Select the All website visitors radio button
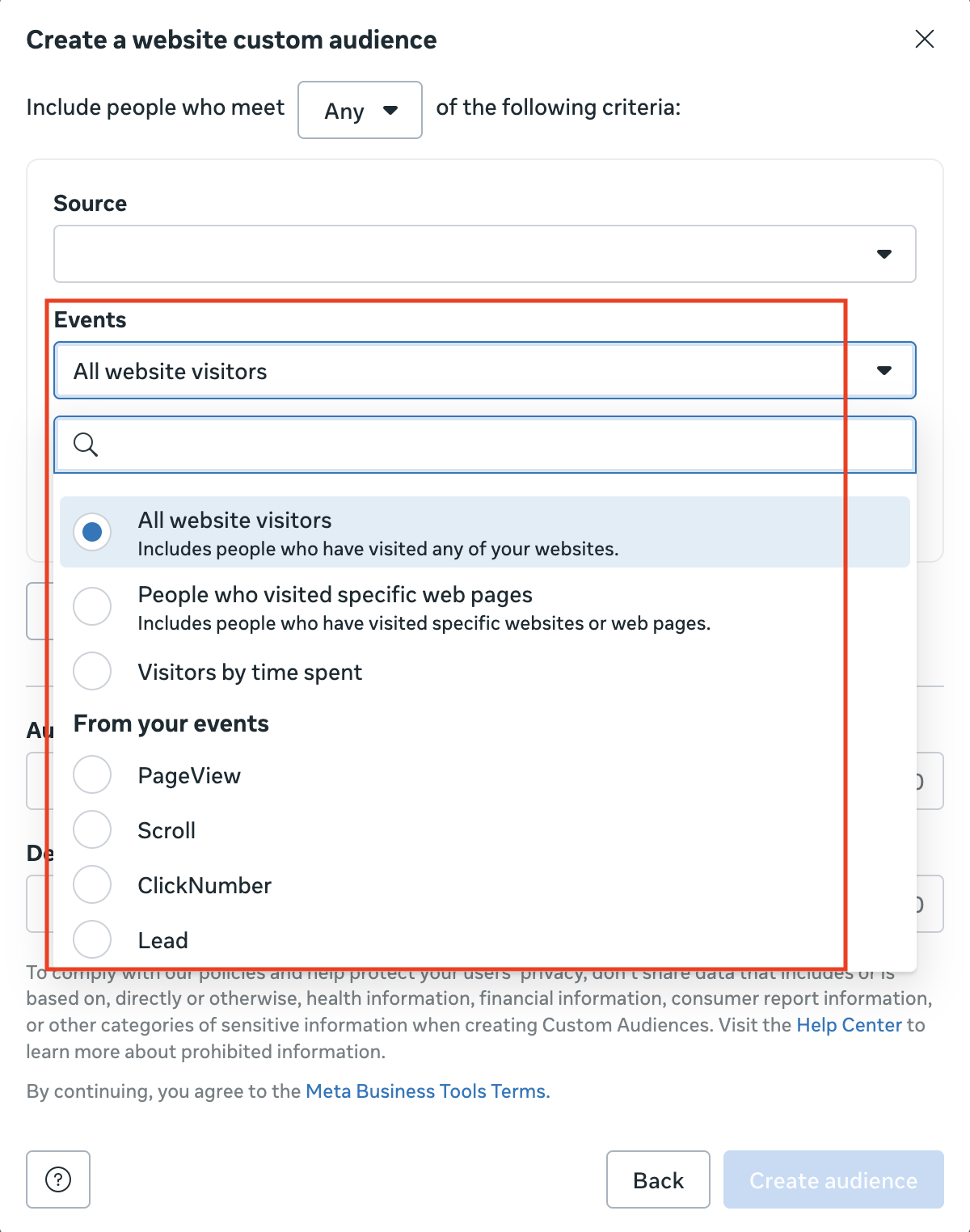Viewport: 970px width, 1232px height. coord(92,532)
